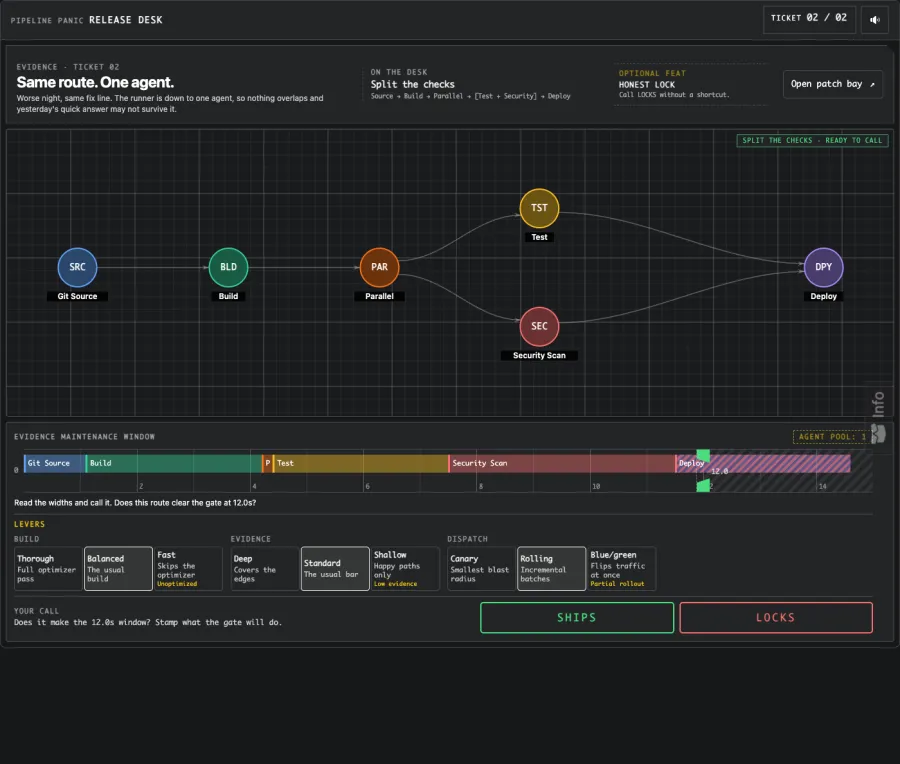This screenshot has height=764, width=900.
Task: Stamp the LOCKS call
Action: (x=776, y=618)
